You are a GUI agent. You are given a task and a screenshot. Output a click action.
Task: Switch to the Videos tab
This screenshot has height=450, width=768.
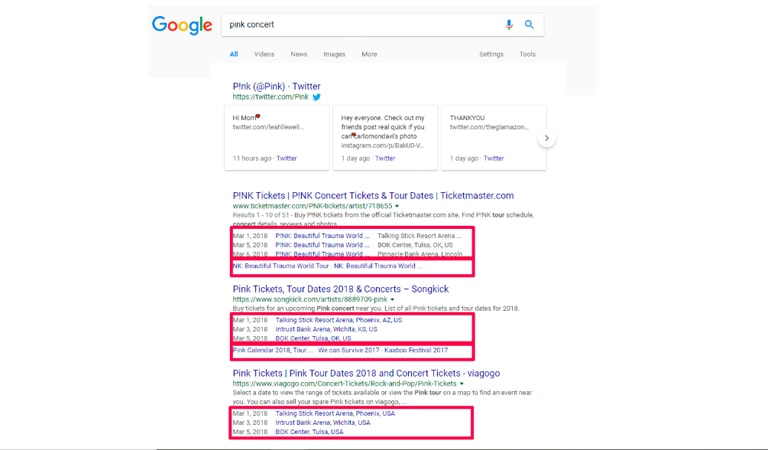pos(264,54)
